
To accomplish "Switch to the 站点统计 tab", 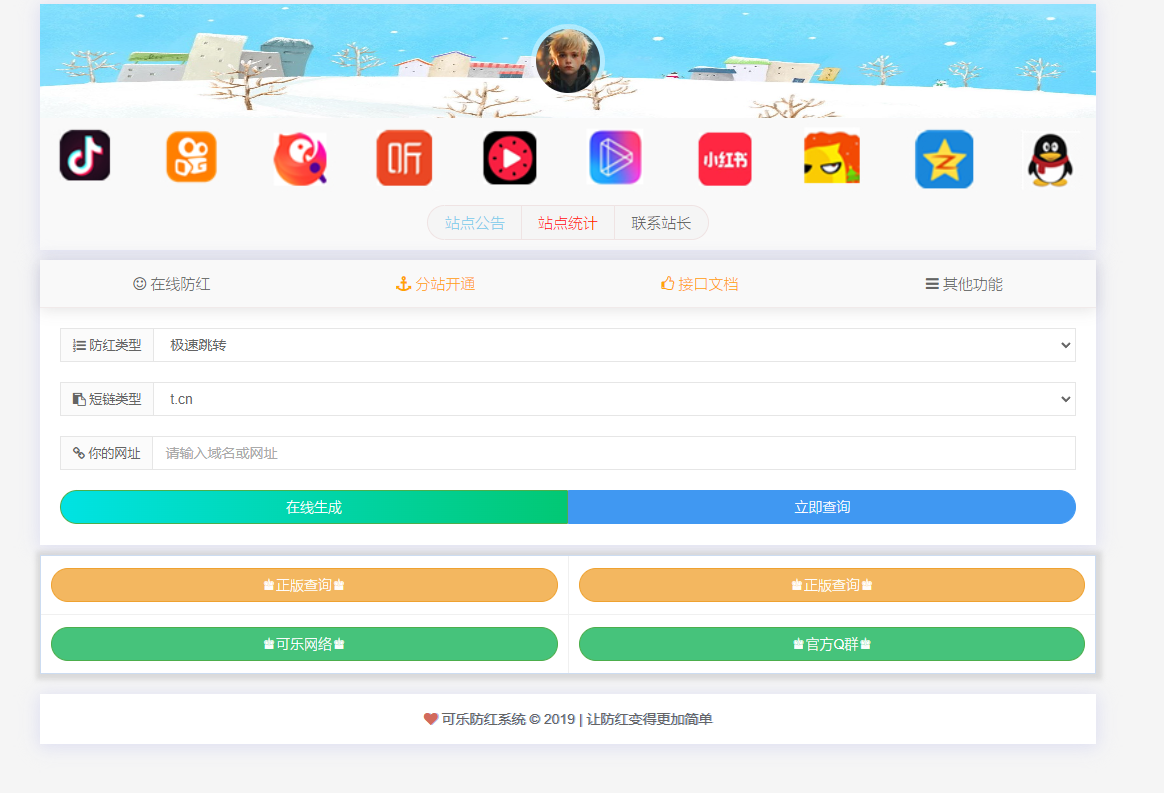I will point(568,223).
